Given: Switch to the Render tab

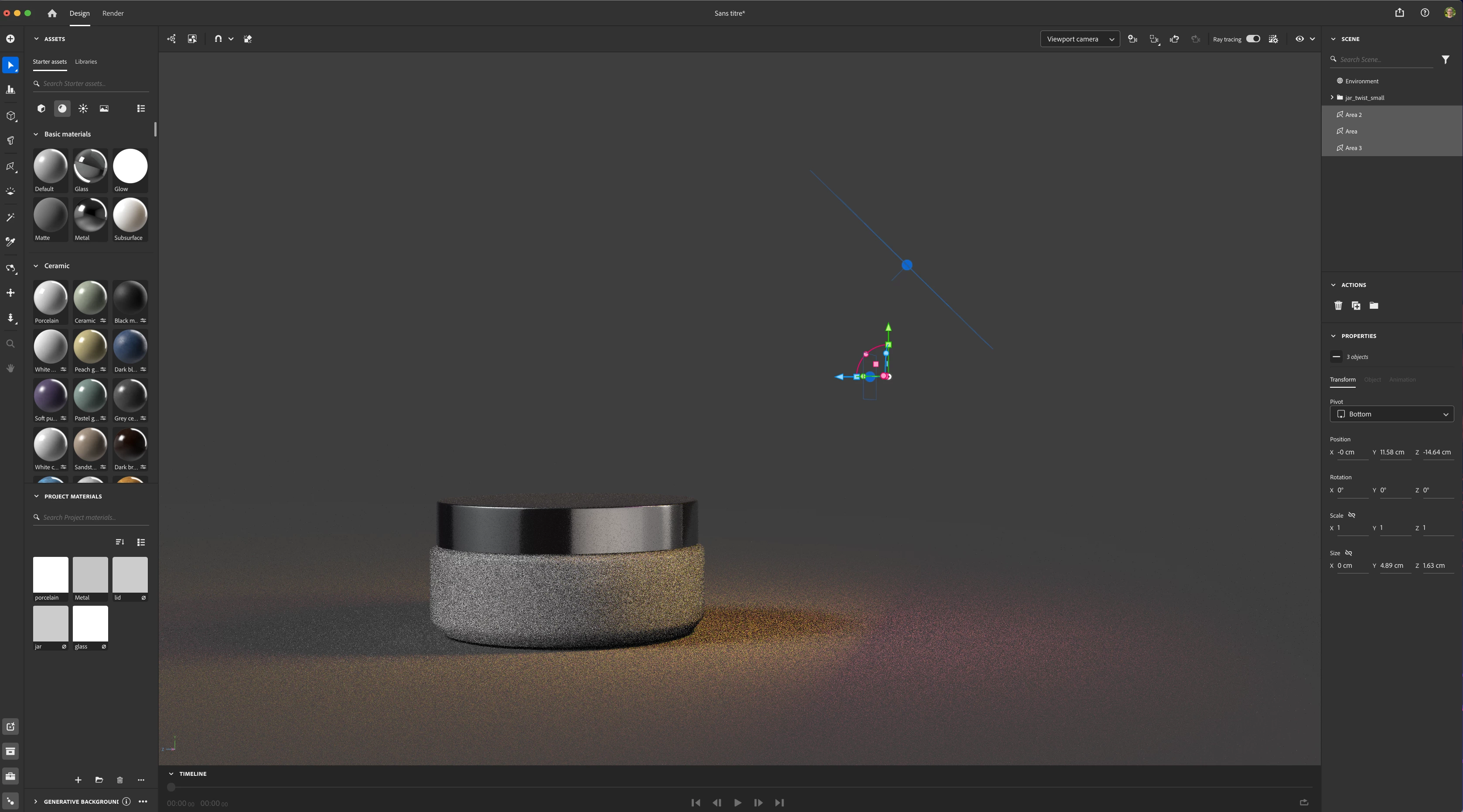Looking at the screenshot, I should click(113, 13).
